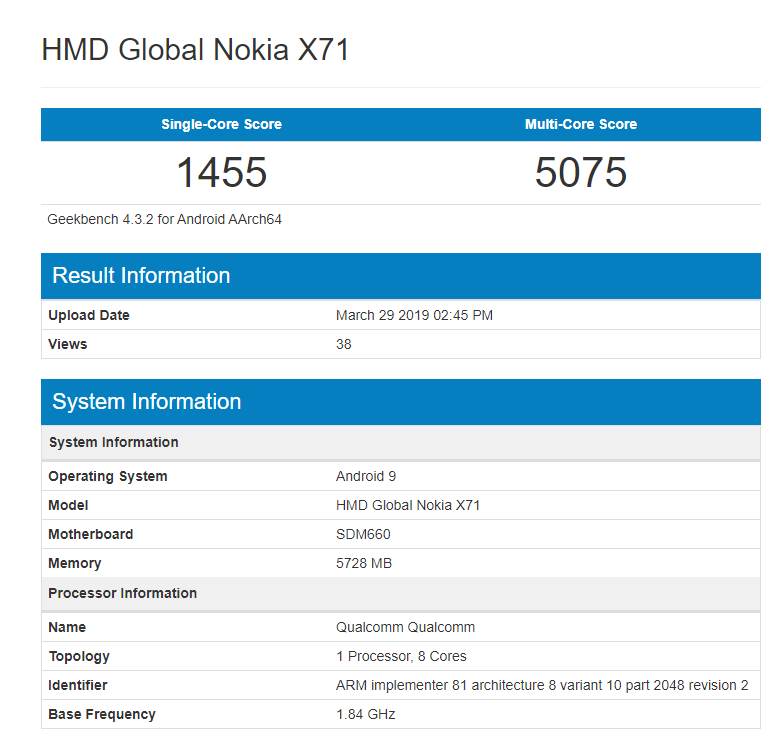Select the 'Android 9' value
The image size is (779, 741).
click(x=366, y=476)
